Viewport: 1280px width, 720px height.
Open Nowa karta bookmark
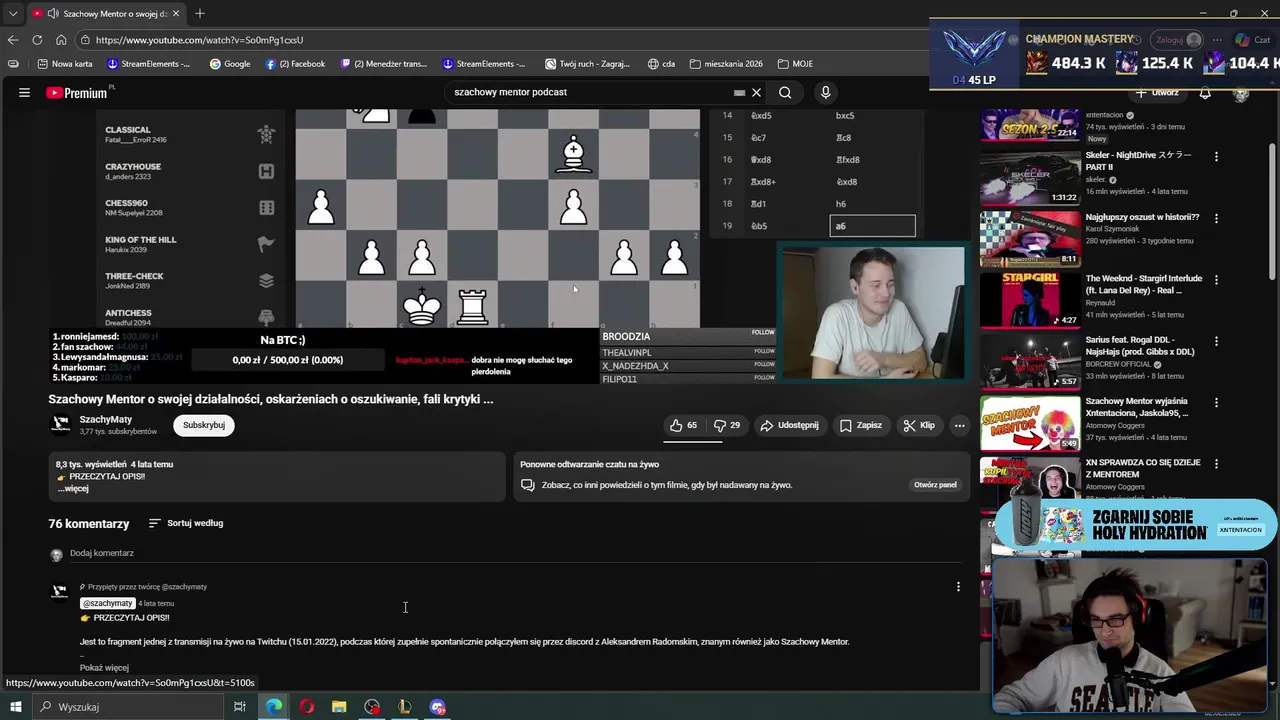(x=65, y=64)
